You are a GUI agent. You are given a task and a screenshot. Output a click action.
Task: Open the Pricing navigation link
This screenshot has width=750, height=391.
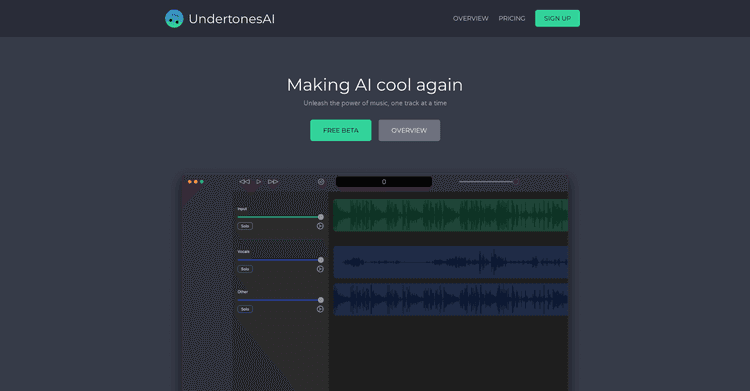512,19
